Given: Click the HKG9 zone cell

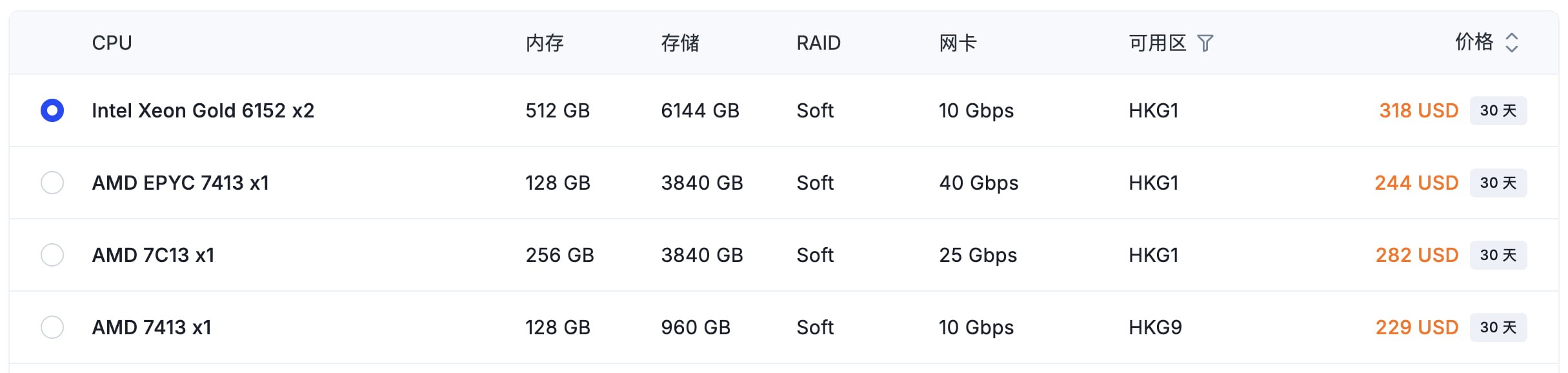Looking at the screenshot, I should pyautogui.click(x=1155, y=327).
